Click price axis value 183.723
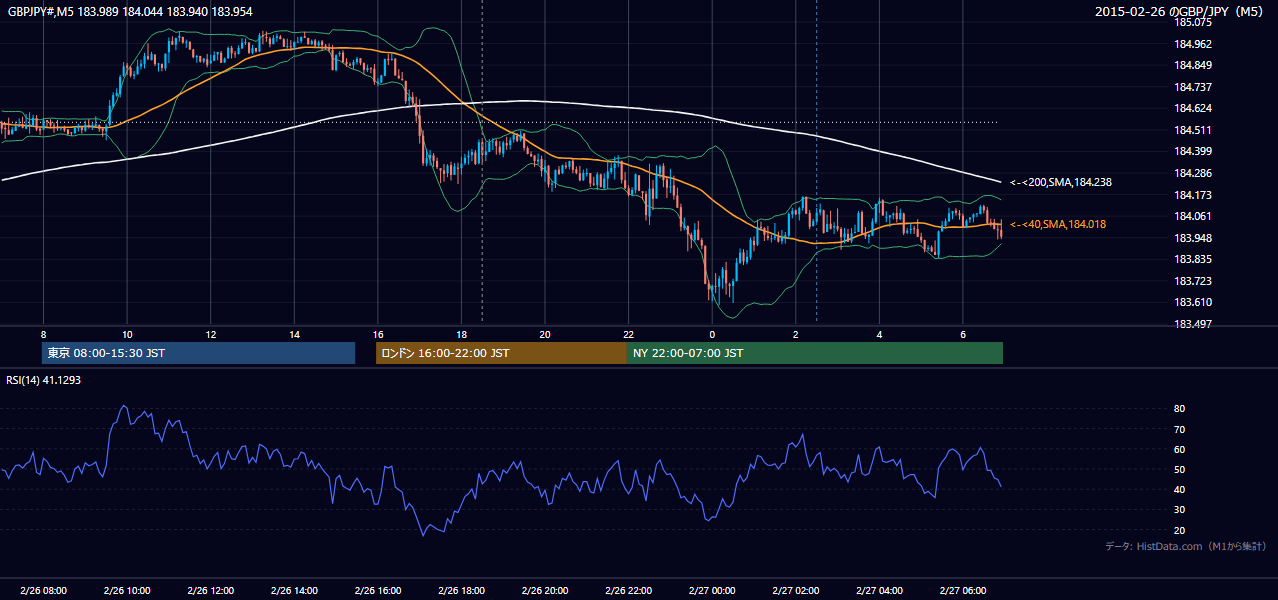 (x=1193, y=281)
